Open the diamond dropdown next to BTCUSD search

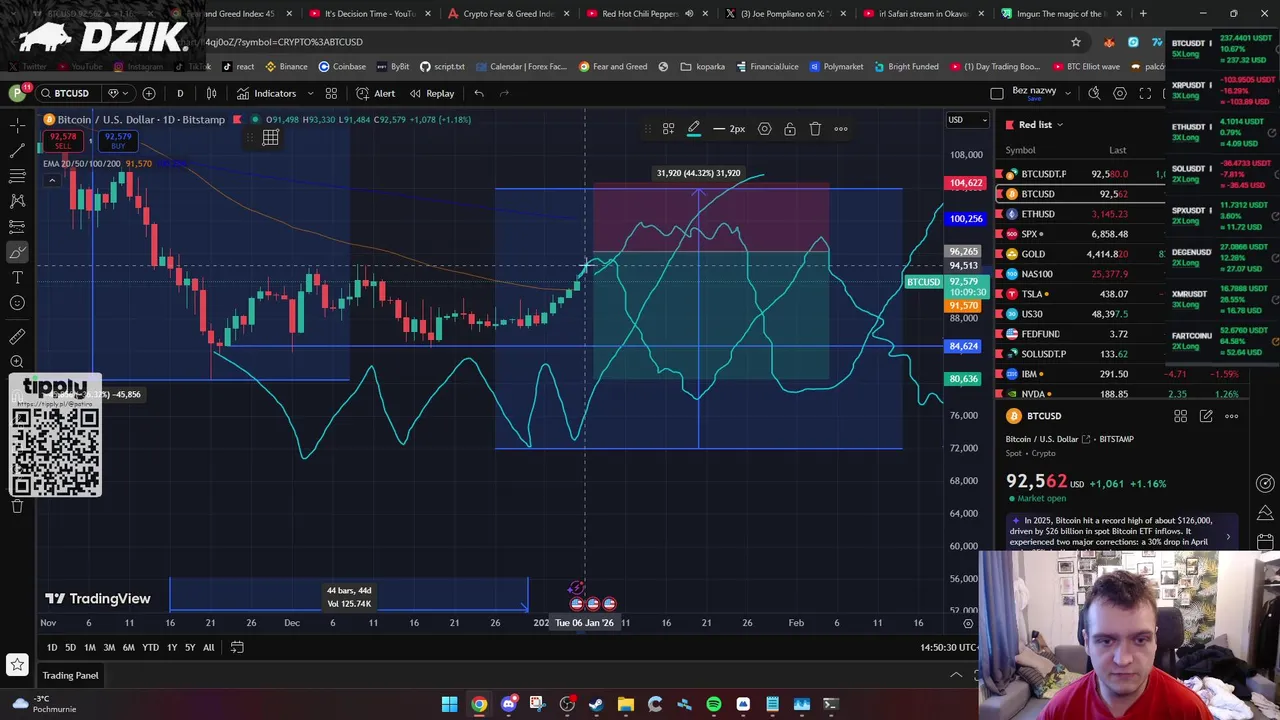tap(116, 93)
